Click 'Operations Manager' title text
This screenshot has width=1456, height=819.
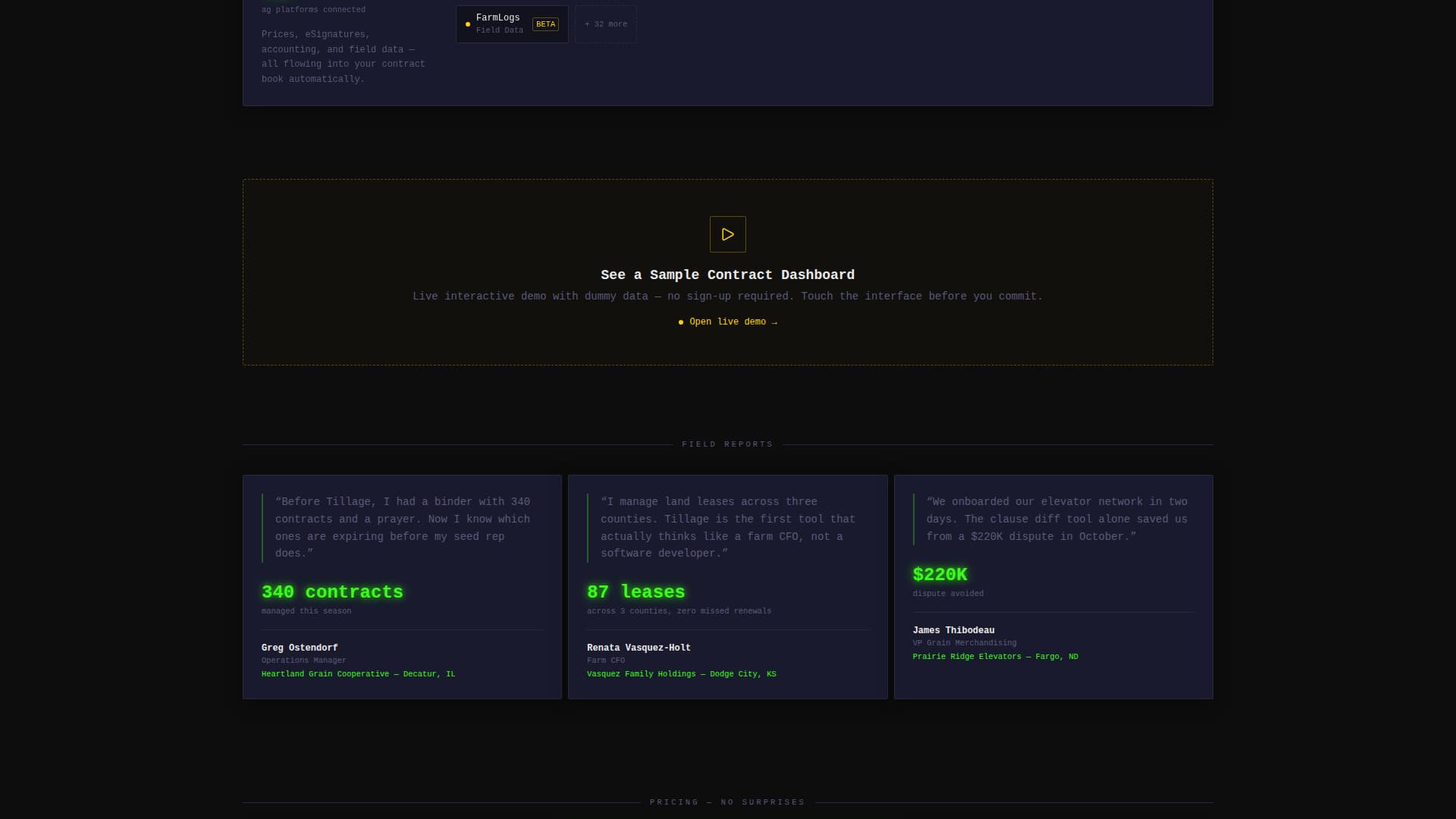[304, 661]
